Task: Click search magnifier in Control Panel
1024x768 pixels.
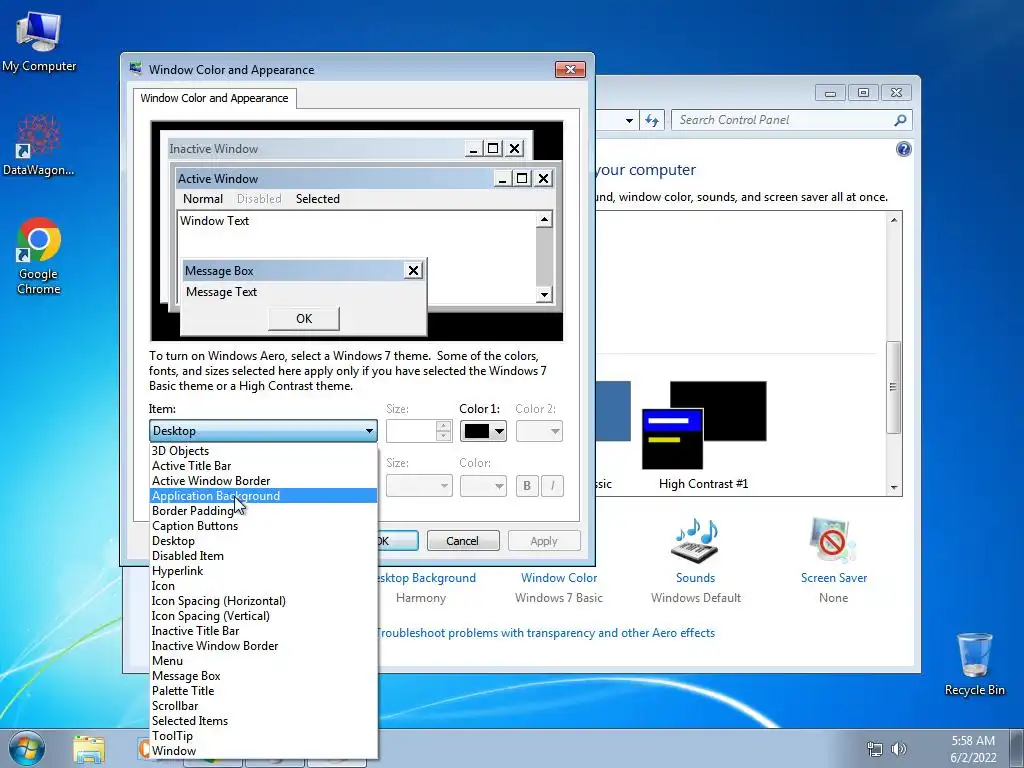Action: pos(900,120)
